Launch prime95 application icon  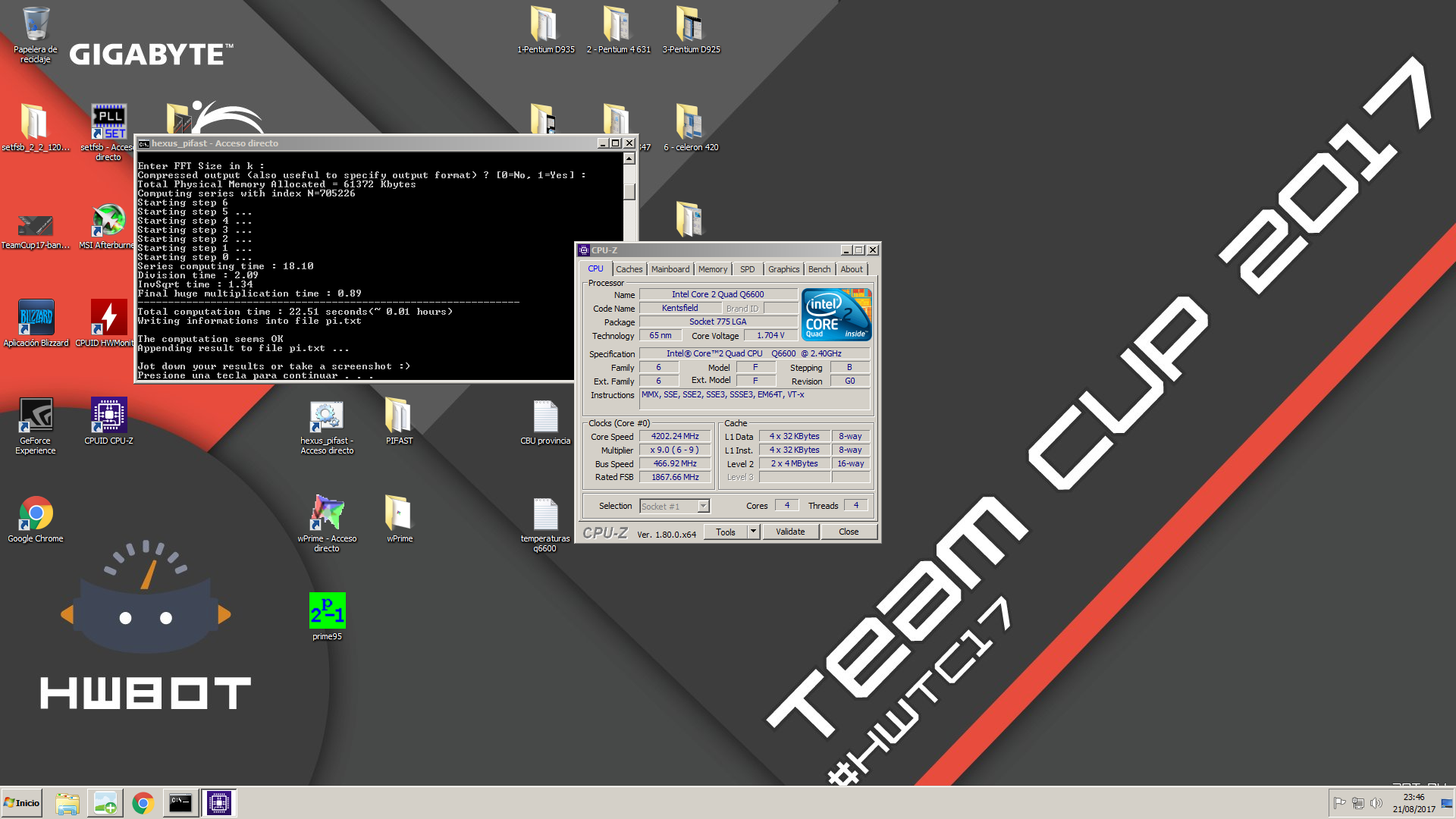(x=327, y=617)
